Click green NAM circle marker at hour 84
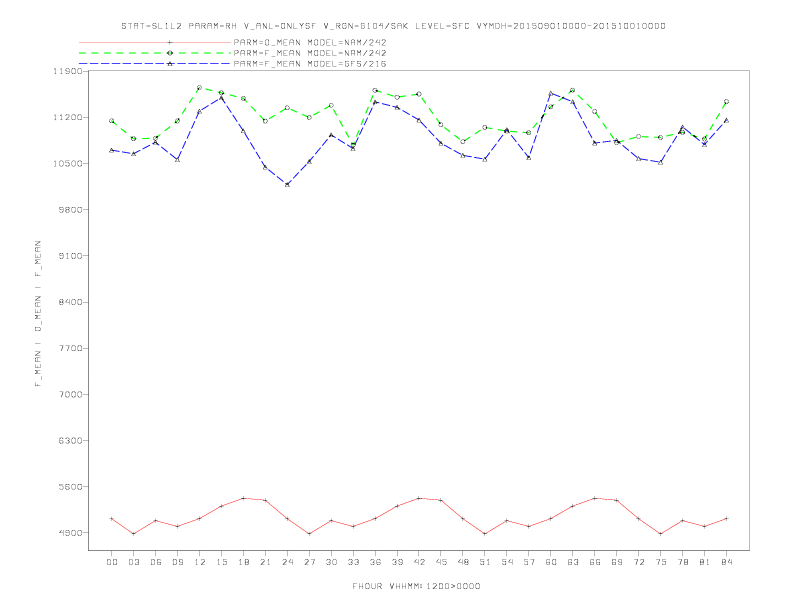Screen dimensions: 792x612 (x=726, y=101)
